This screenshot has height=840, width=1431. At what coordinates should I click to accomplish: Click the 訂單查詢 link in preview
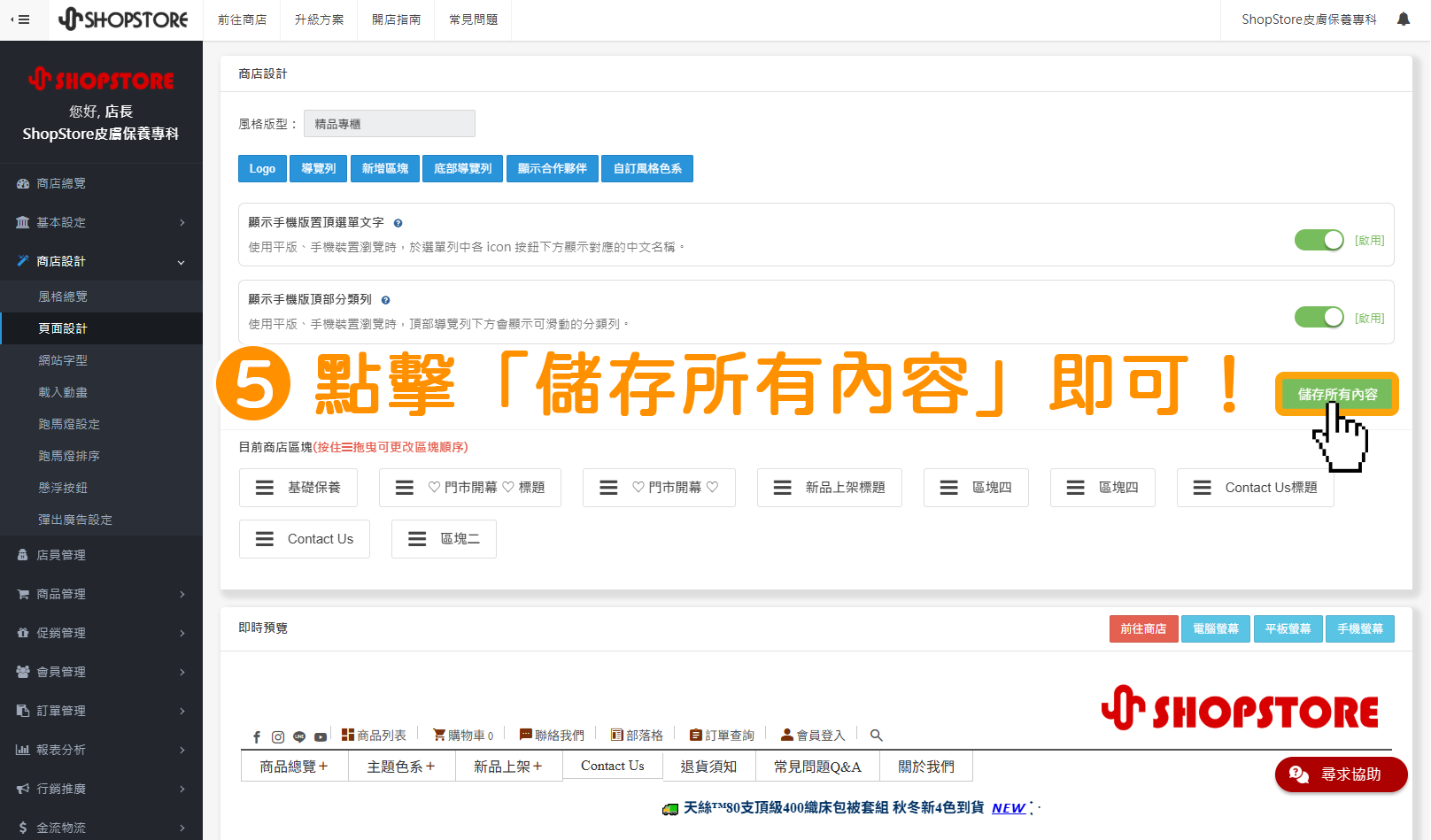click(722, 736)
